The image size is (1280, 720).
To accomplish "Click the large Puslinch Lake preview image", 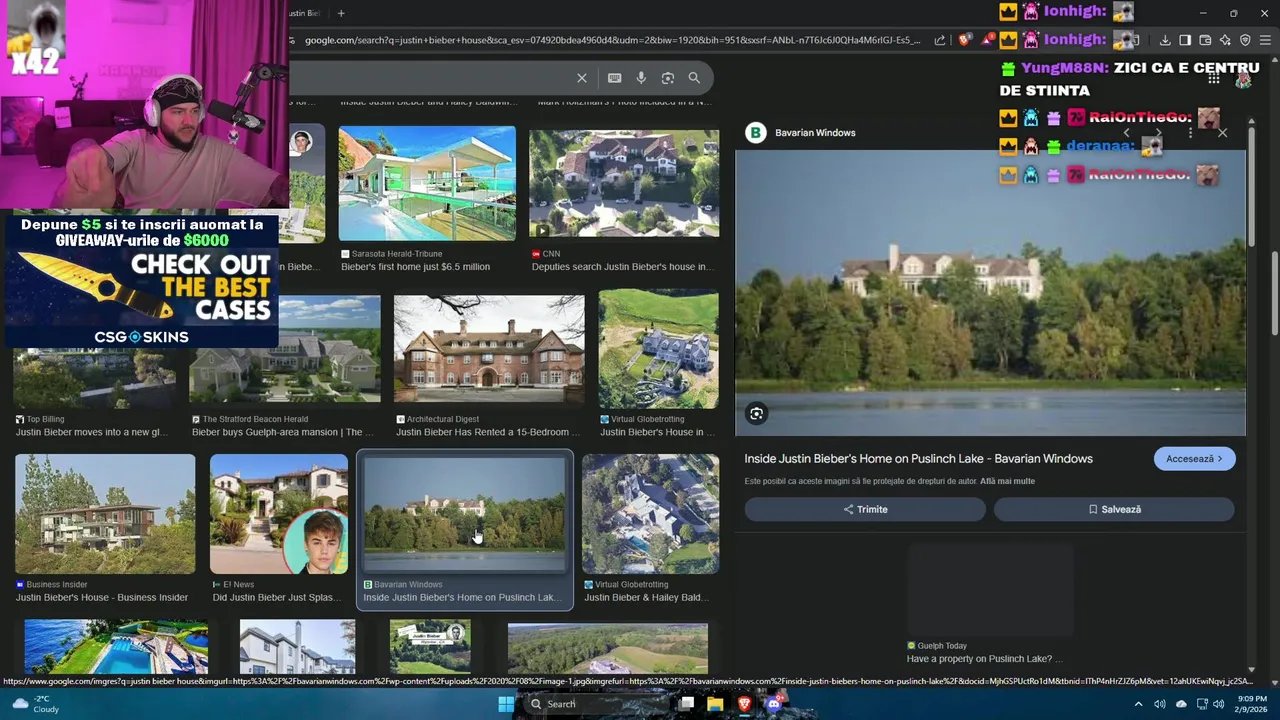I will [990, 293].
